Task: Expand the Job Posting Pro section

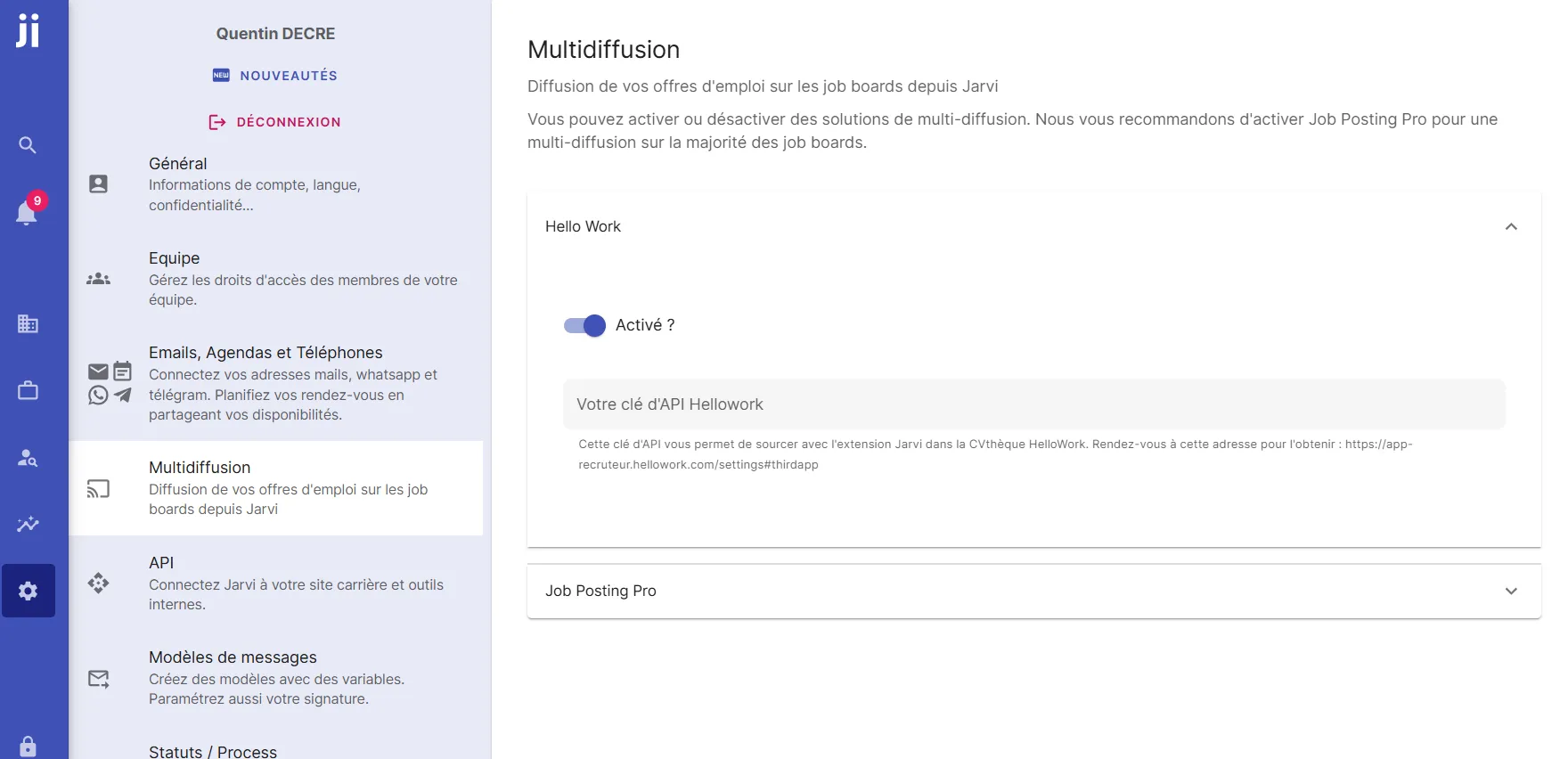Action: (x=1509, y=591)
